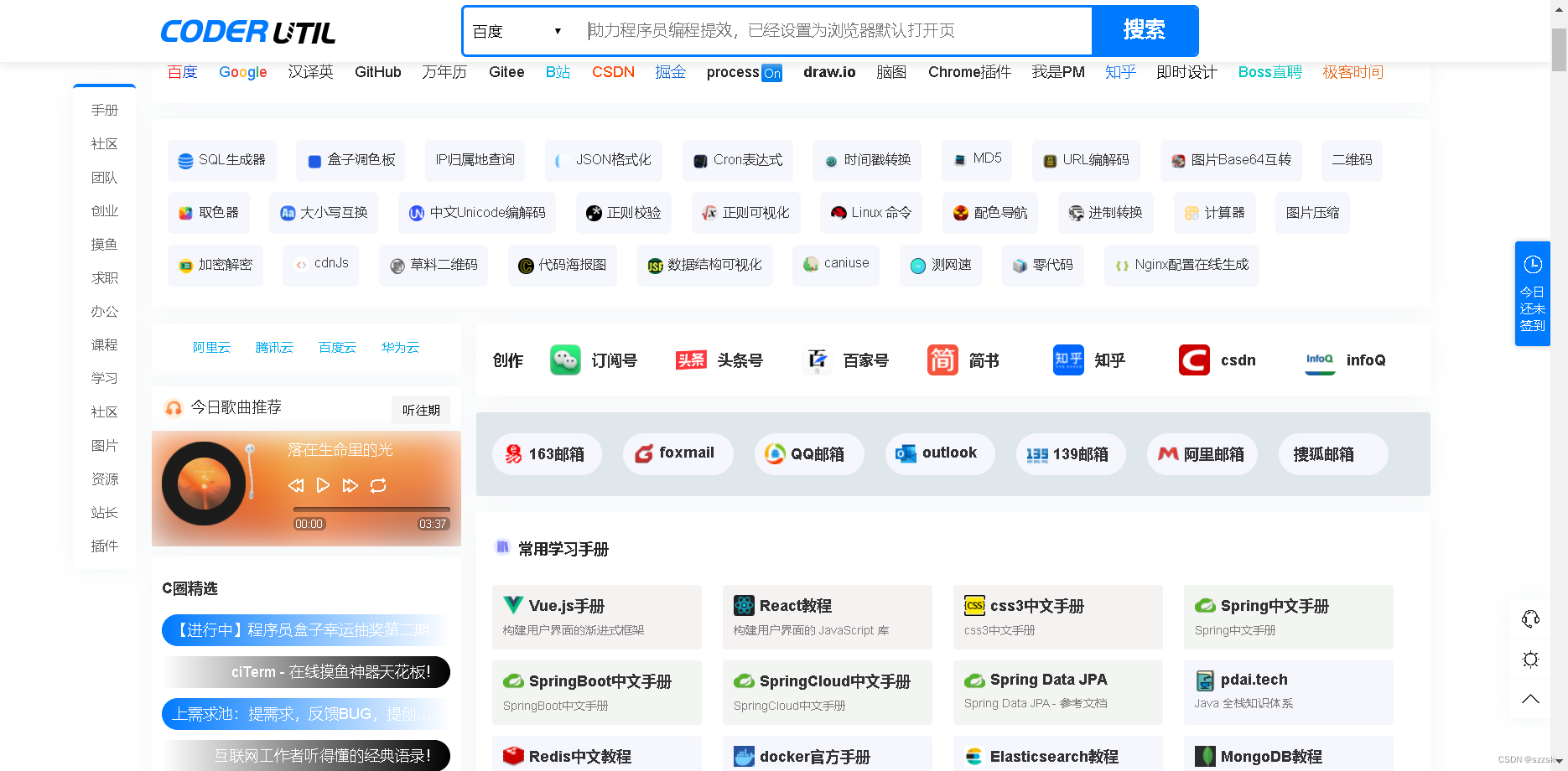The height and width of the screenshot is (771, 1568).
Task: Click the QQ邮箱 shortcut
Action: (808, 454)
